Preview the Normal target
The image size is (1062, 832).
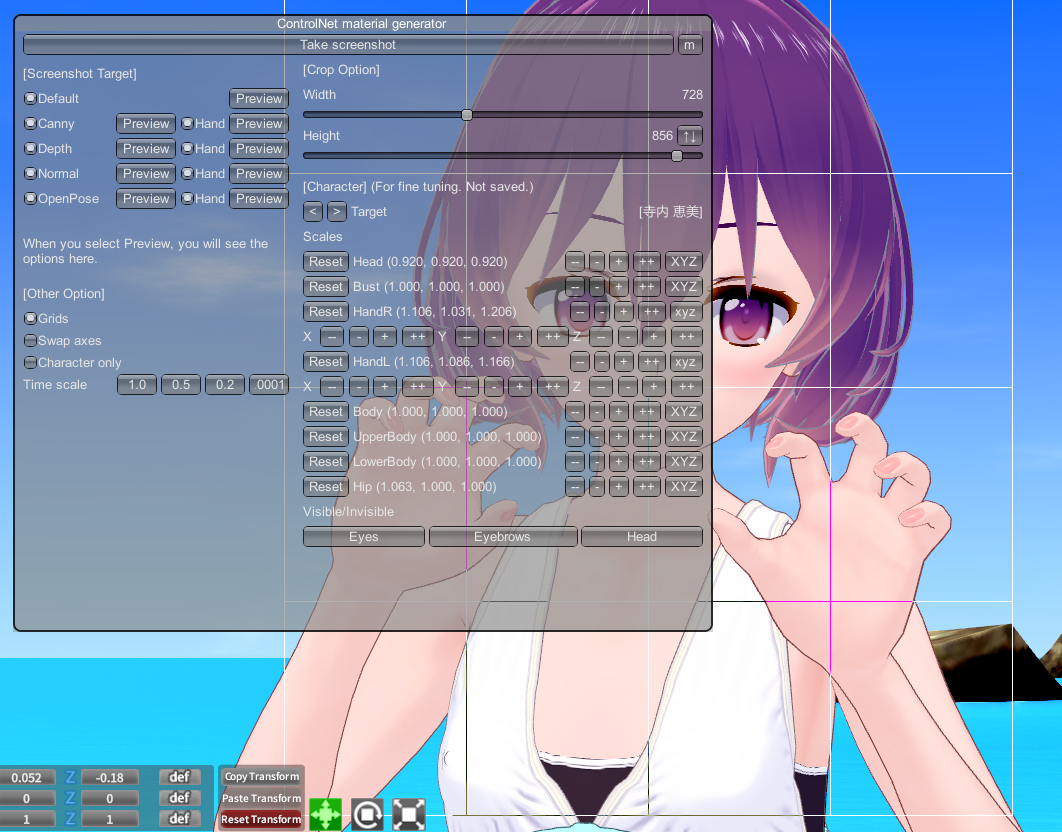click(x=146, y=173)
